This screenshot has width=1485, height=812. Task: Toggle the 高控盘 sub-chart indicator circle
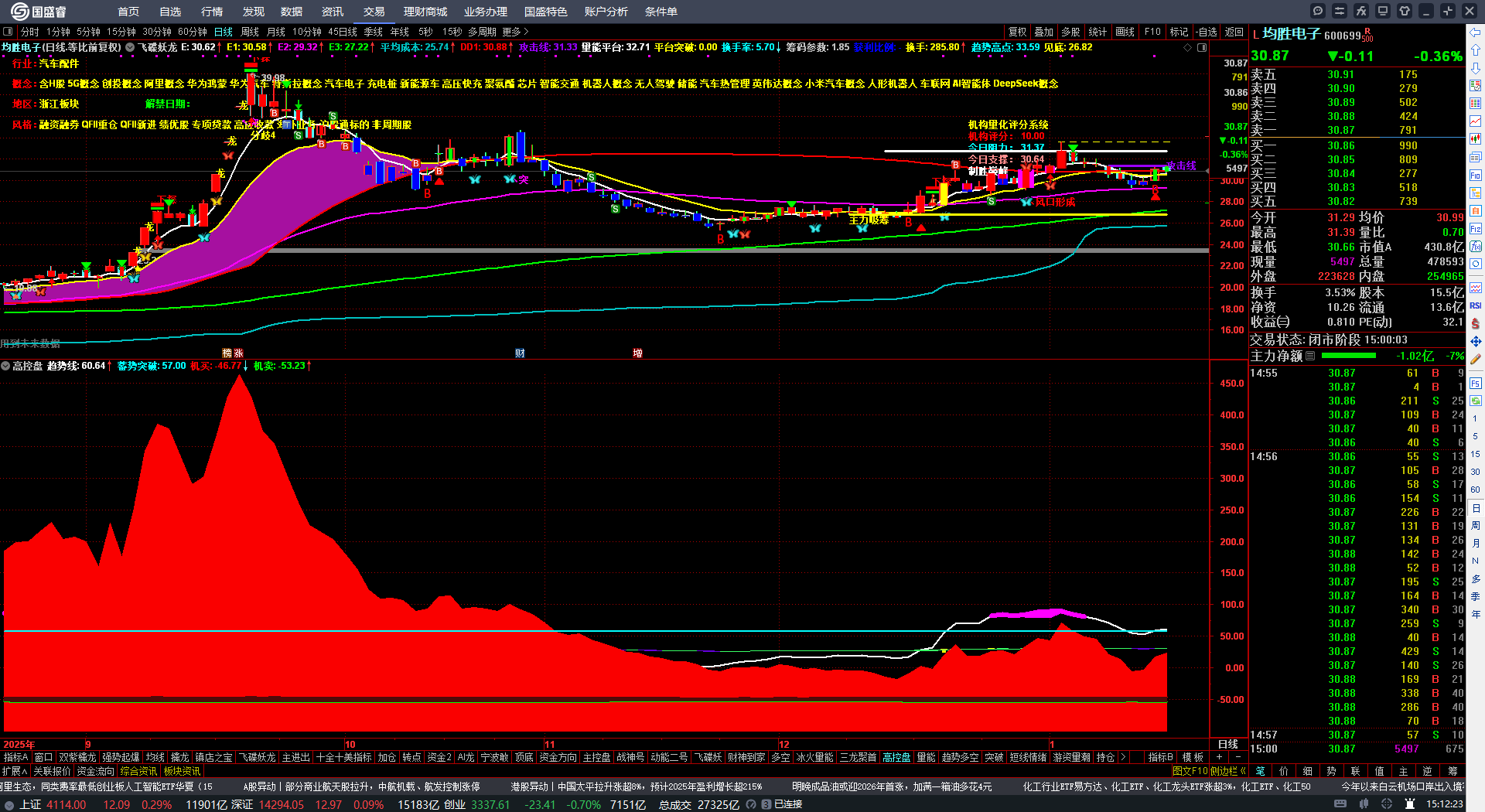pos(5,366)
